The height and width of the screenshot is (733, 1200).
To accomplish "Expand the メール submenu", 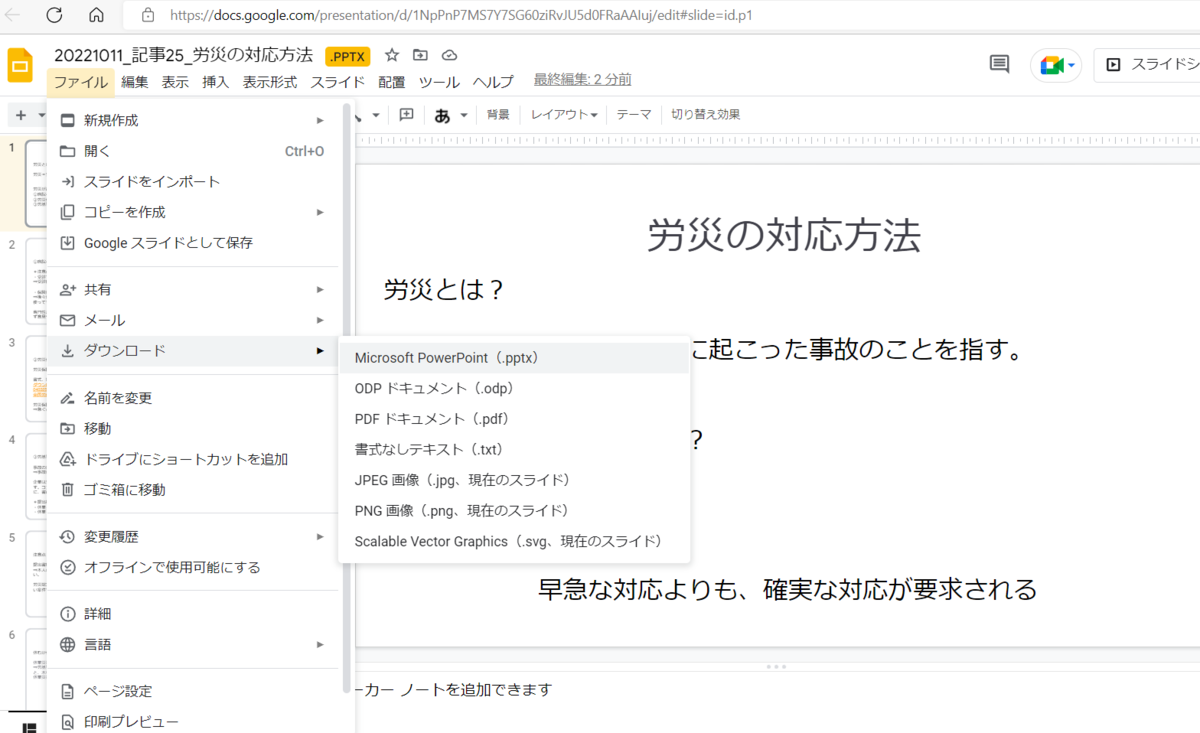I will (194, 320).
